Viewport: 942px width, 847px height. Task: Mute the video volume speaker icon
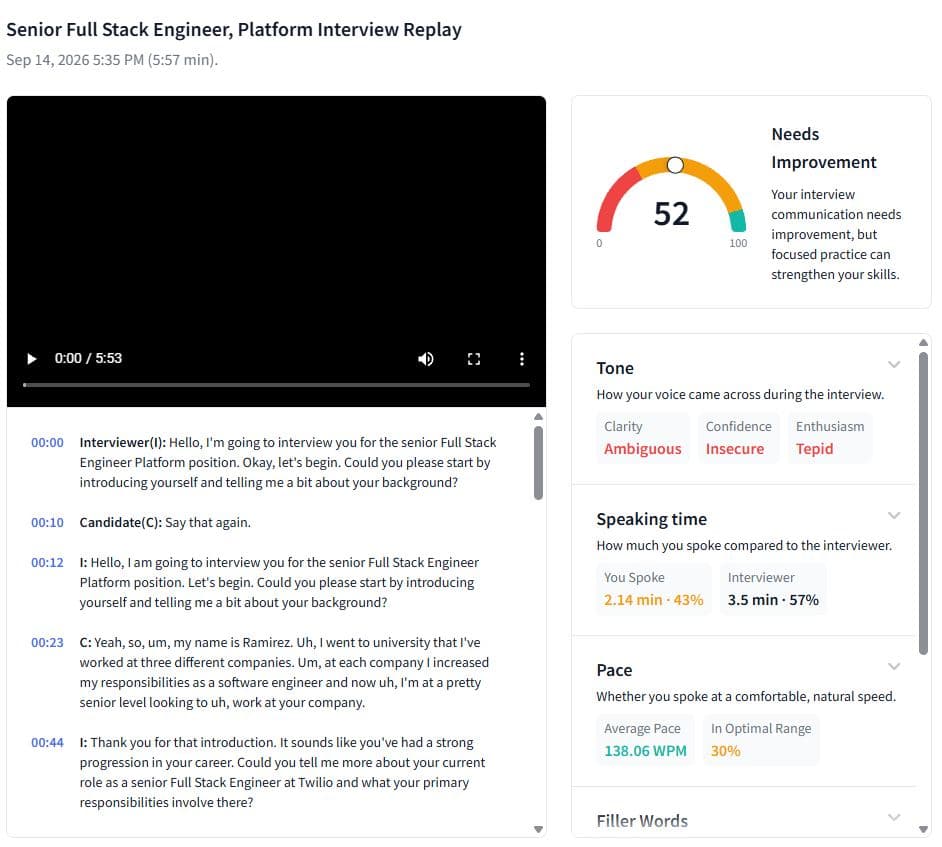(x=426, y=359)
